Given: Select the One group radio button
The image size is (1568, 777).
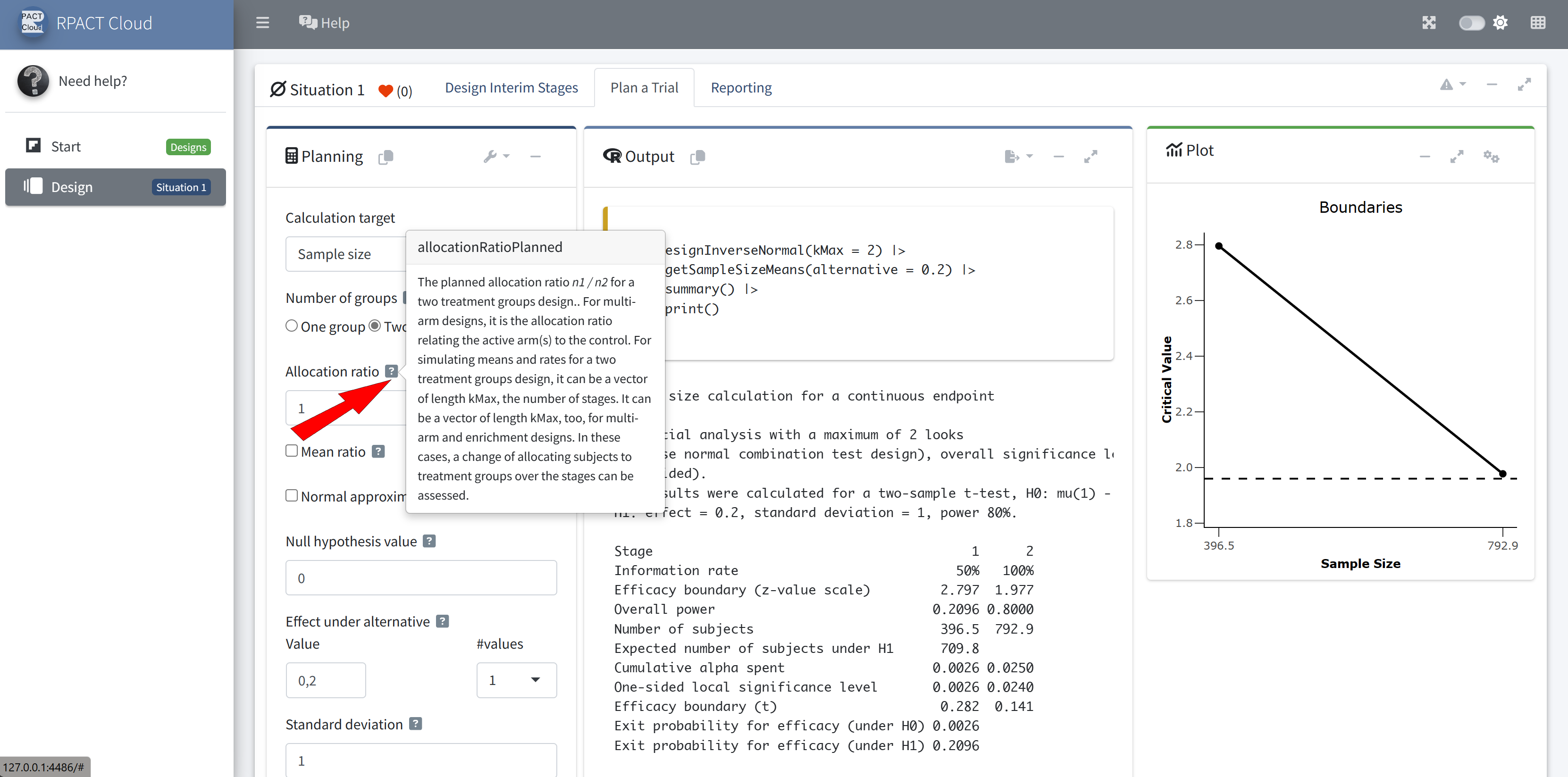Looking at the screenshot, I should tap(292, 326).
